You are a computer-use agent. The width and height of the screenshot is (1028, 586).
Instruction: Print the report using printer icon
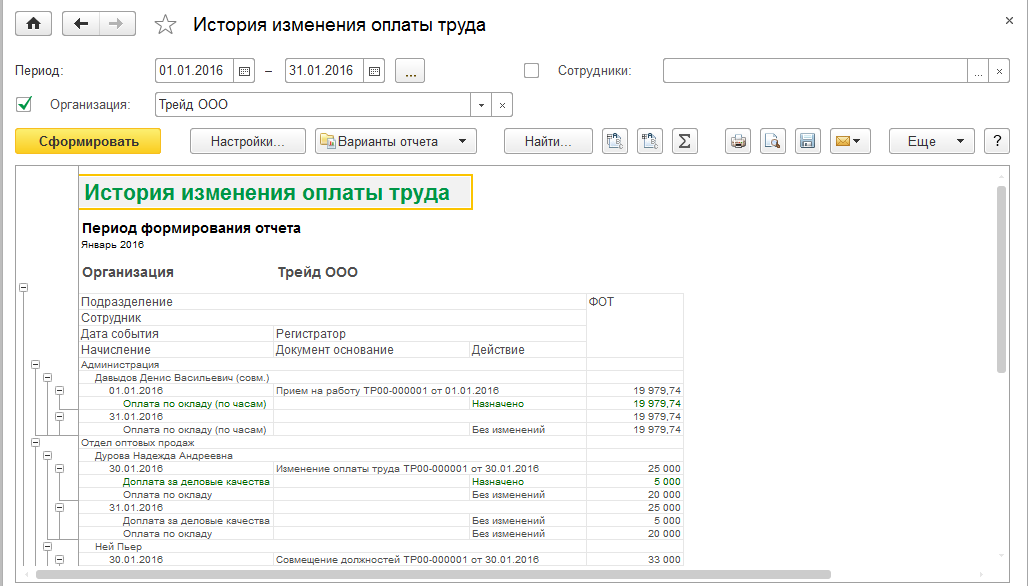point(739,141)
